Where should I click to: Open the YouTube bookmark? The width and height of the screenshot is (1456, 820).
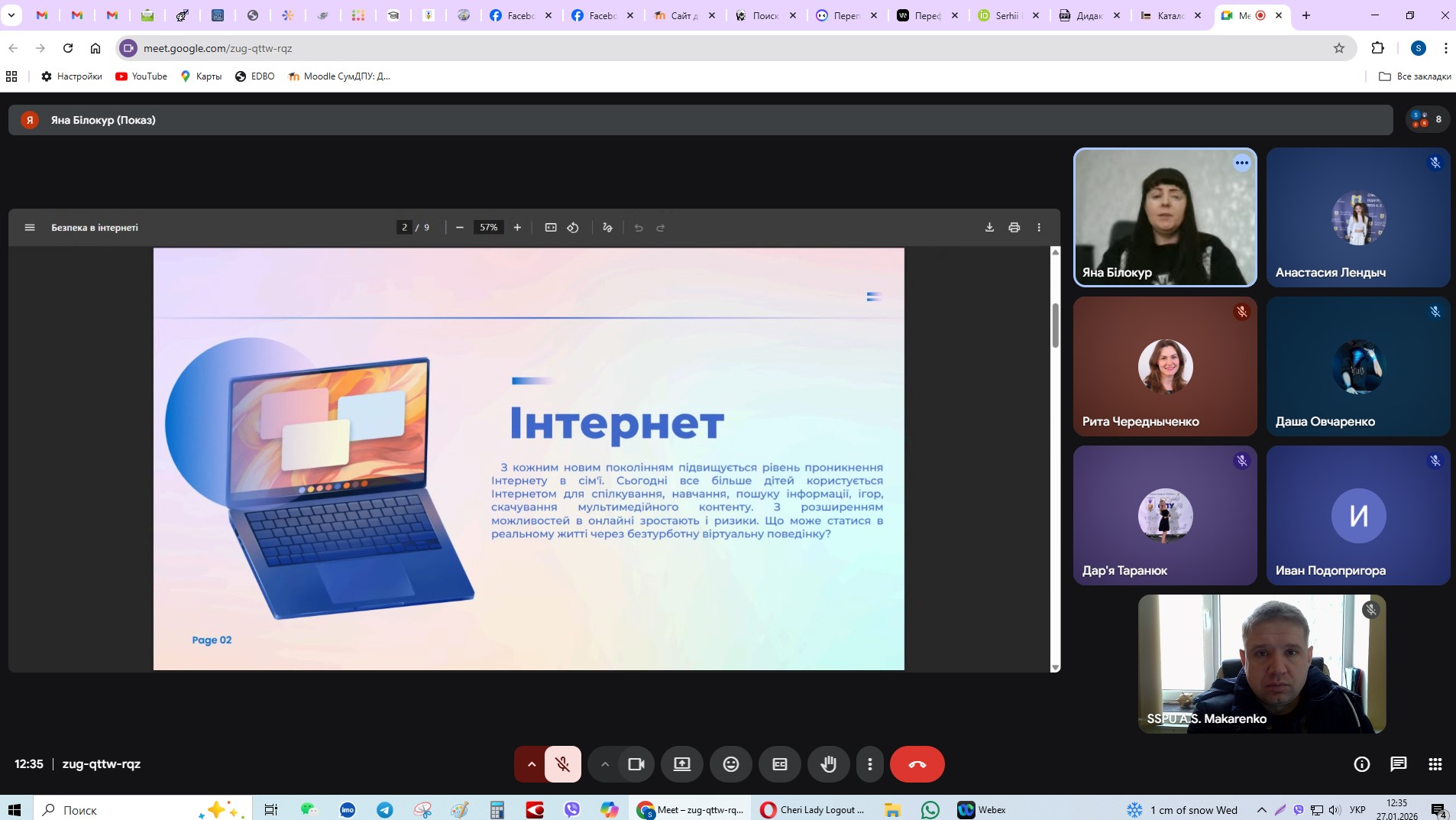tap(141, 76)
